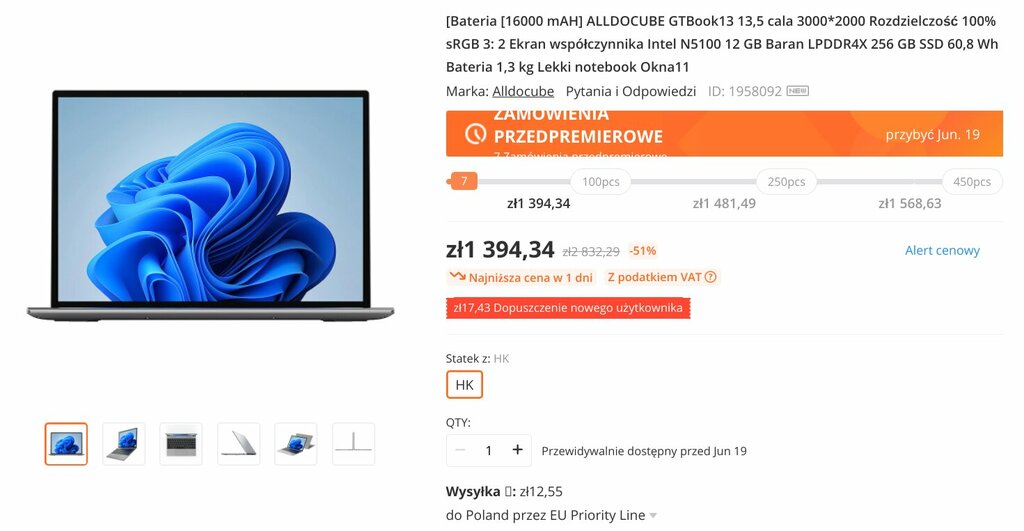
Task: Click the 450pcs preorder milestone marker
Action: tap(972, 182)
